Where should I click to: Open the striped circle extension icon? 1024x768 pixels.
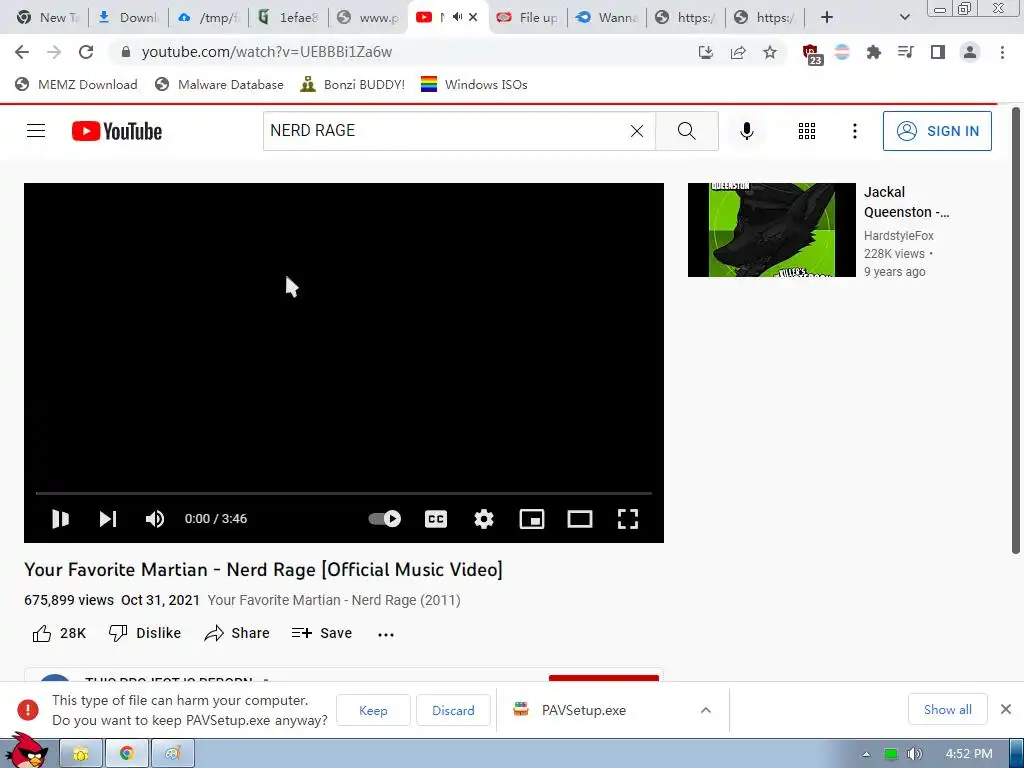point(842,52)
